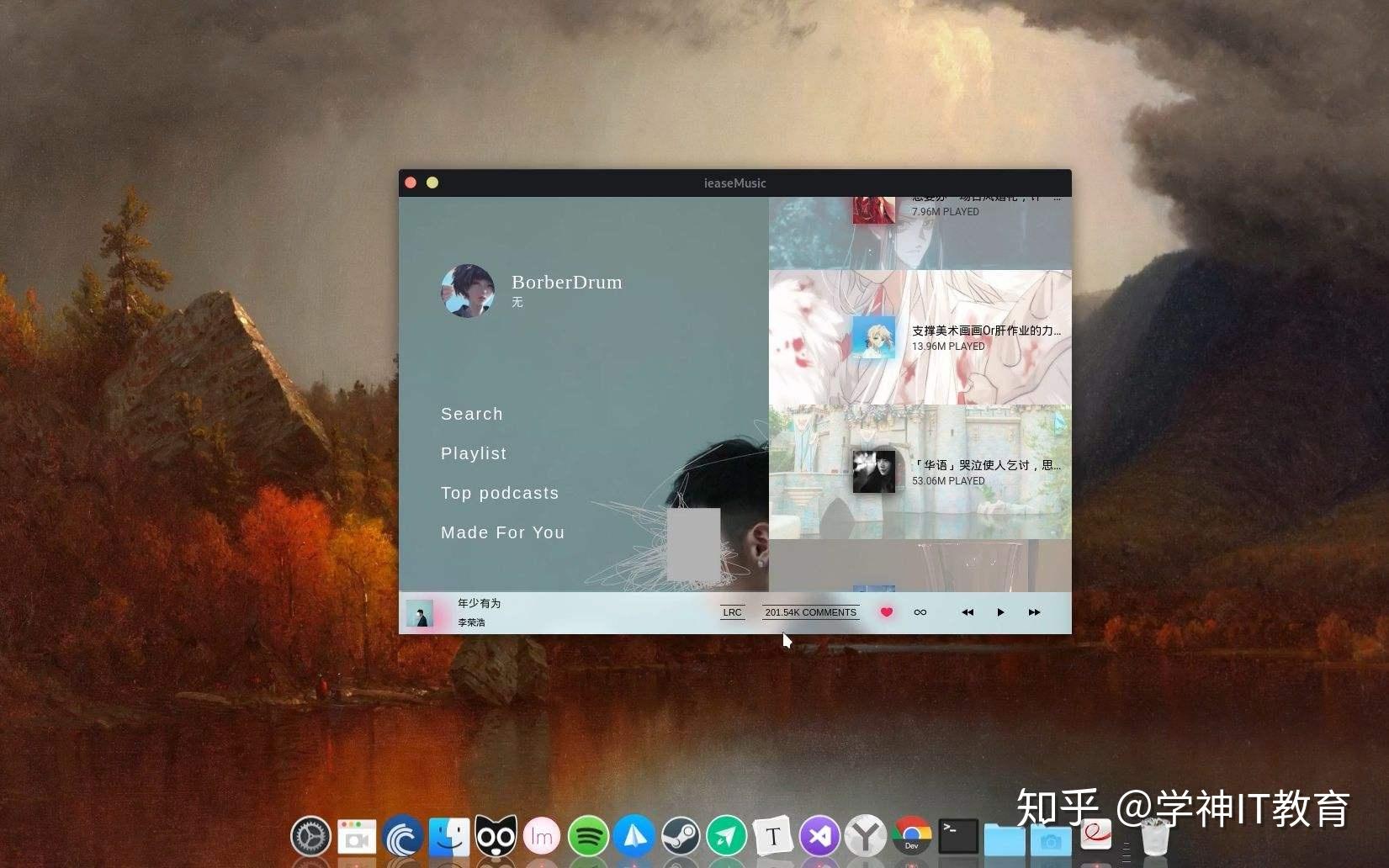Open Chrome Dev from the dock

point(911,836)
